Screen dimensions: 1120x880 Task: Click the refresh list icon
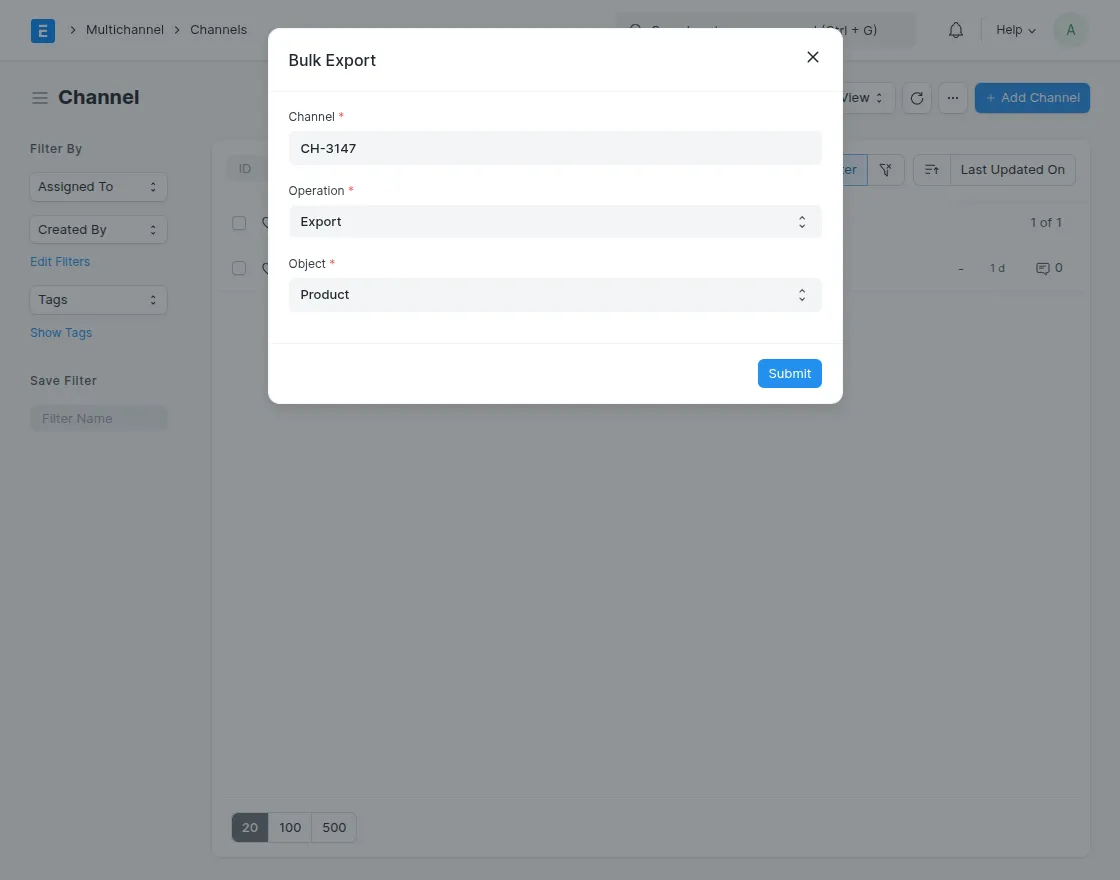coord(917,98)
